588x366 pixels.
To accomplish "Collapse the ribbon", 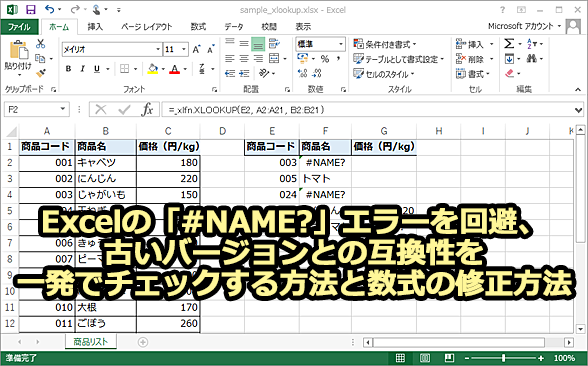I will pyautogui.click(x=578, y=90).
